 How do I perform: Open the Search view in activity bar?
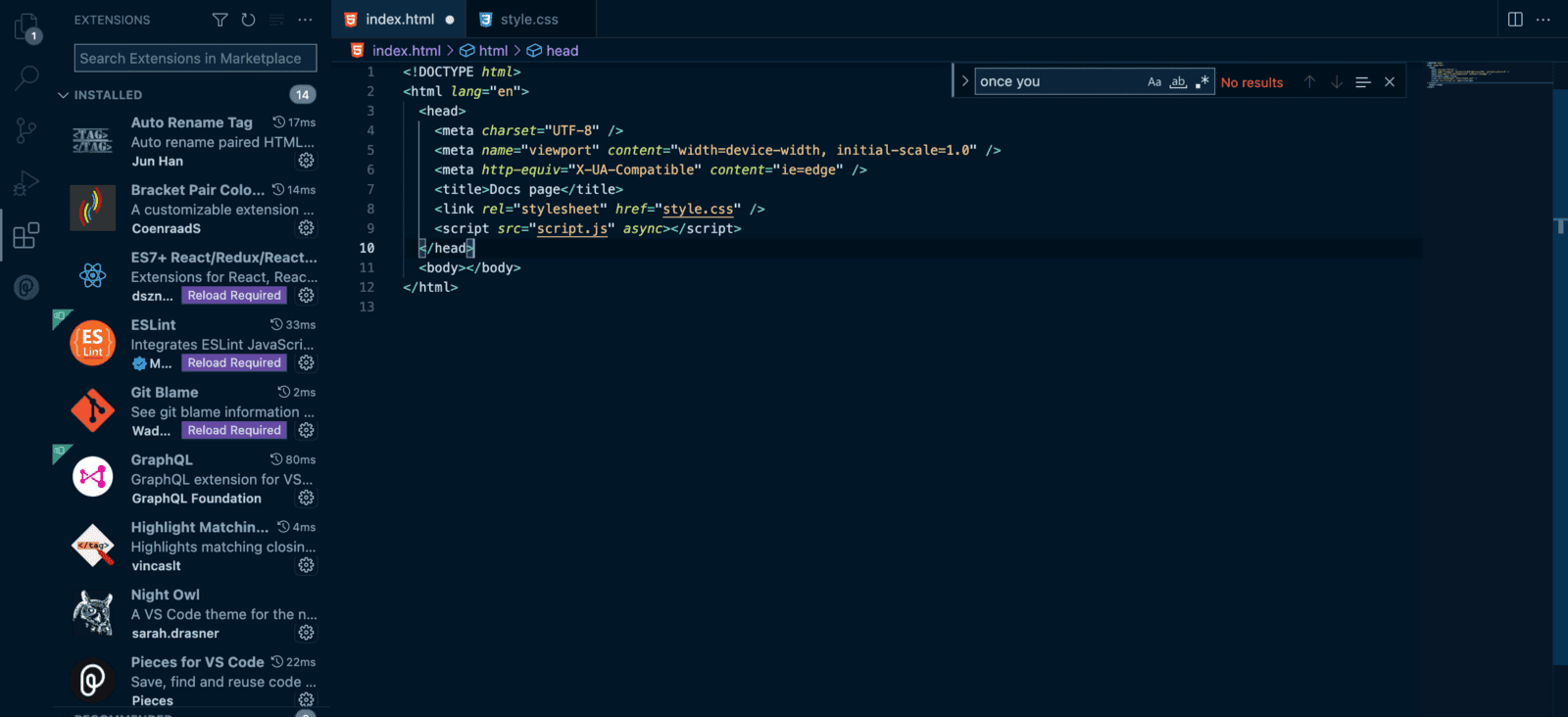click(x=26, y=78)
